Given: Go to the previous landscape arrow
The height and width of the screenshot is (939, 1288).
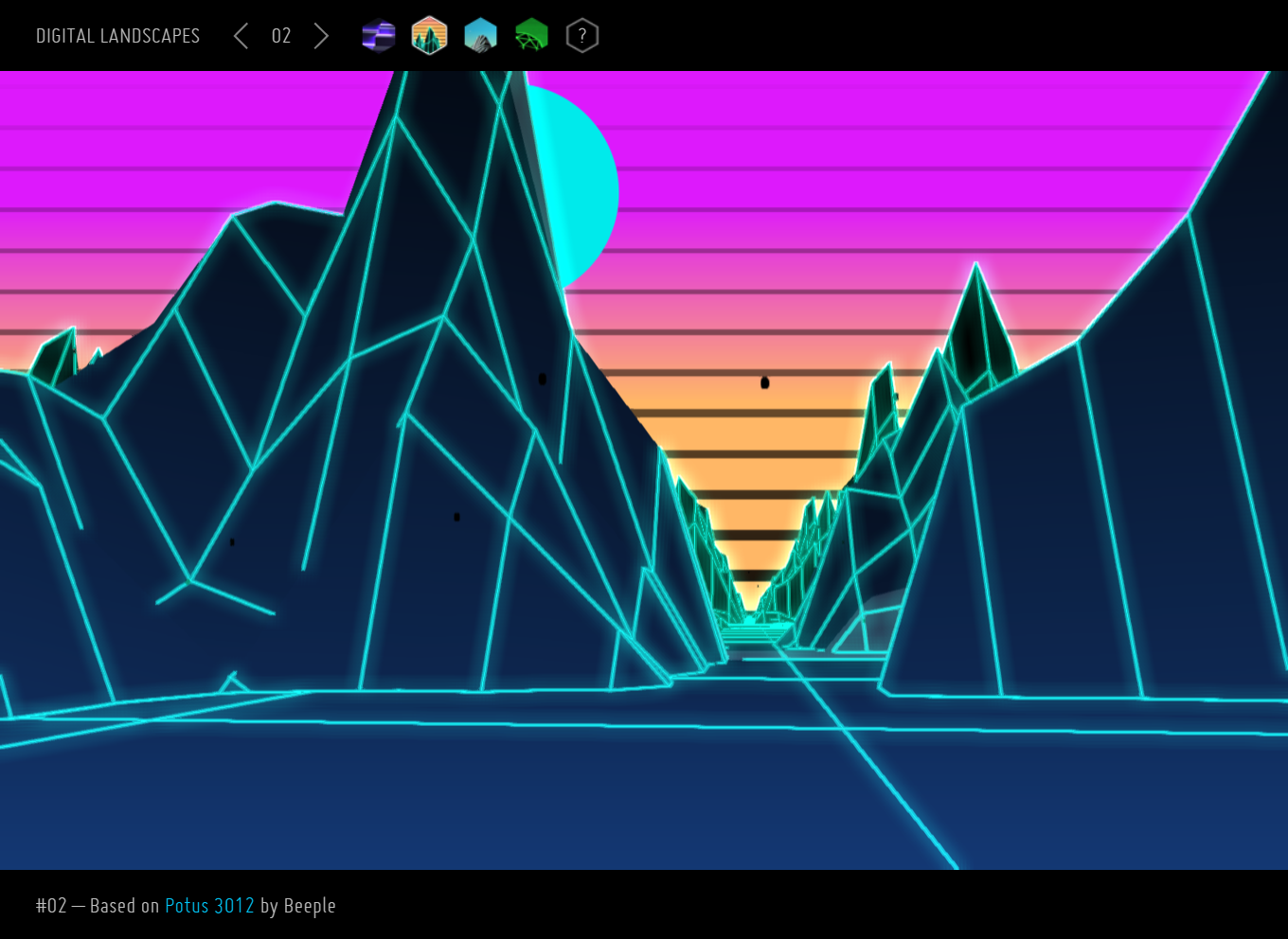Looking at the screenshot, I should click(241, 36).
